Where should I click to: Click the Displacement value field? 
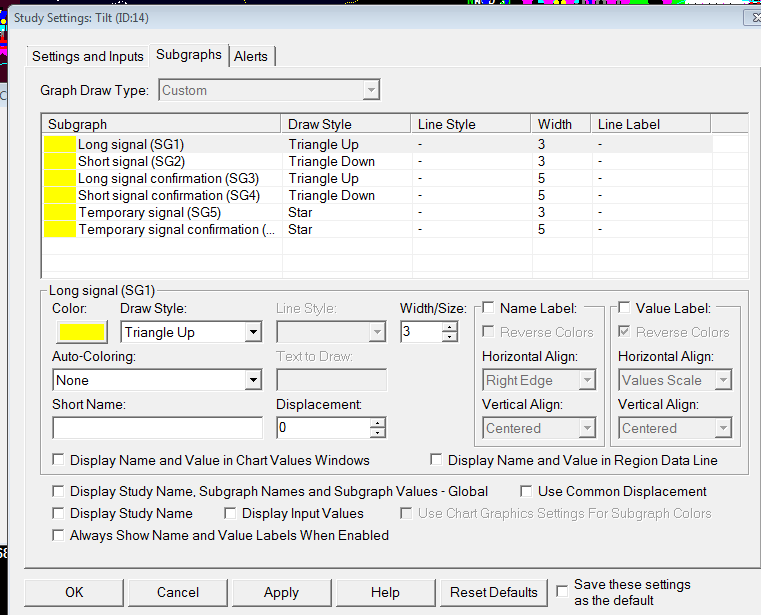click(323, 428)
